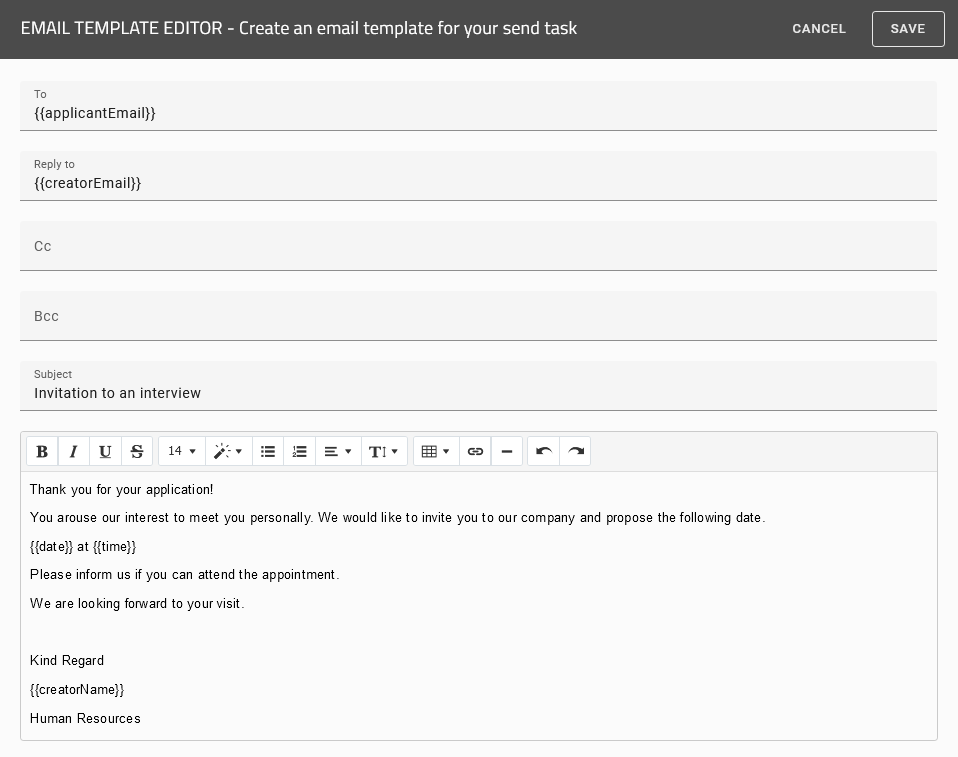Click the Subject field containing invitation text
The width and height of the screenshot is (958, 757).
pyautogui.click(x=478, y=393)
